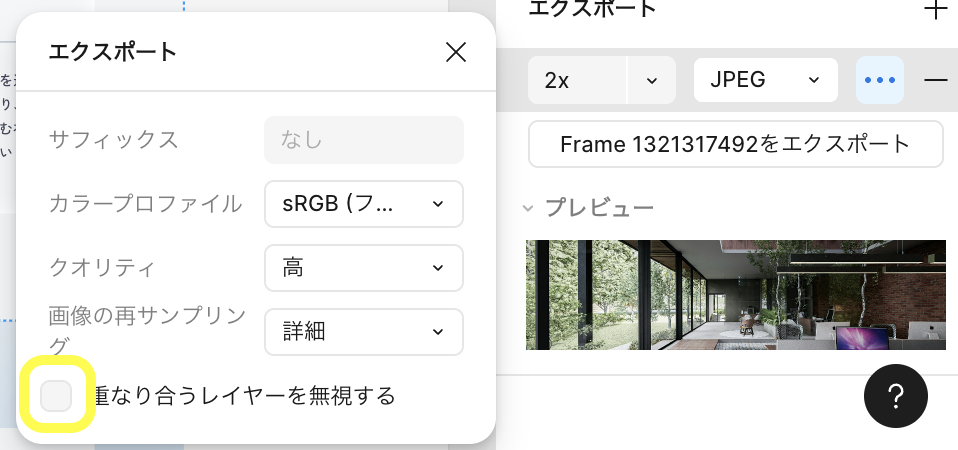Click the export preview image thumbnail
The height and width of the screenshot is (450, 958).
pyautogui.click(x=735, y=295)
